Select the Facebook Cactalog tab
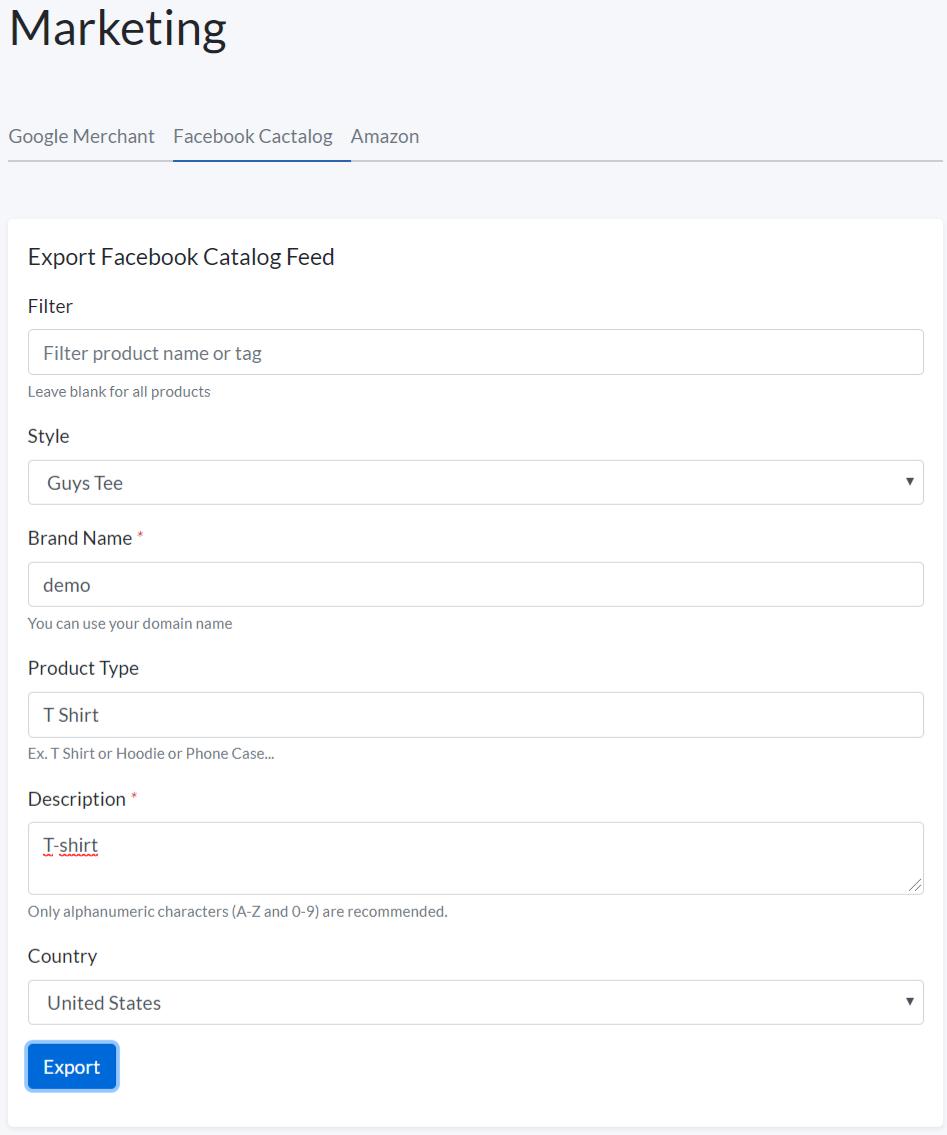This screenshot has width=947, height=1135. point(253,136)
